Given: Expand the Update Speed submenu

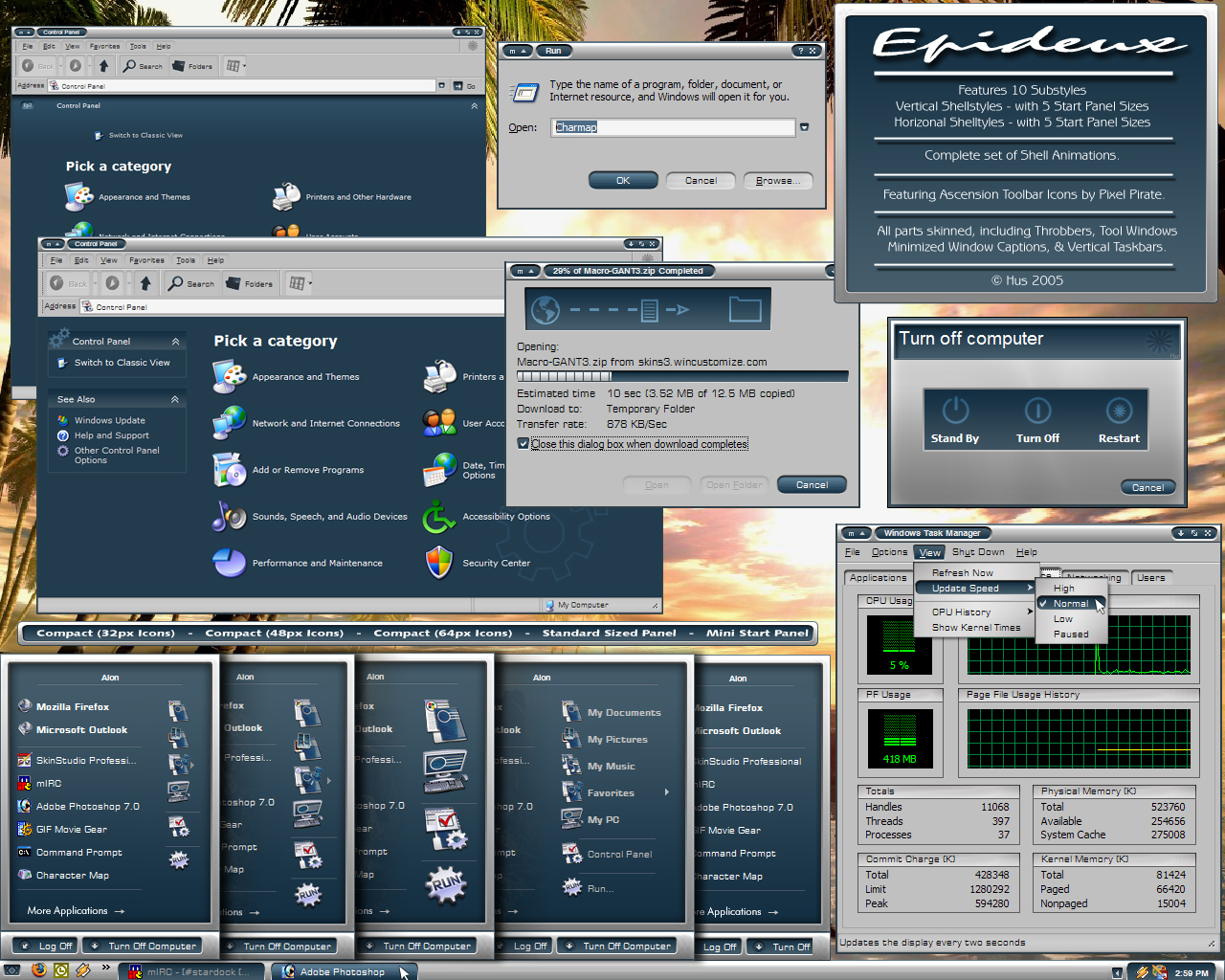Looking at the screenshot, I should (976, 589).
